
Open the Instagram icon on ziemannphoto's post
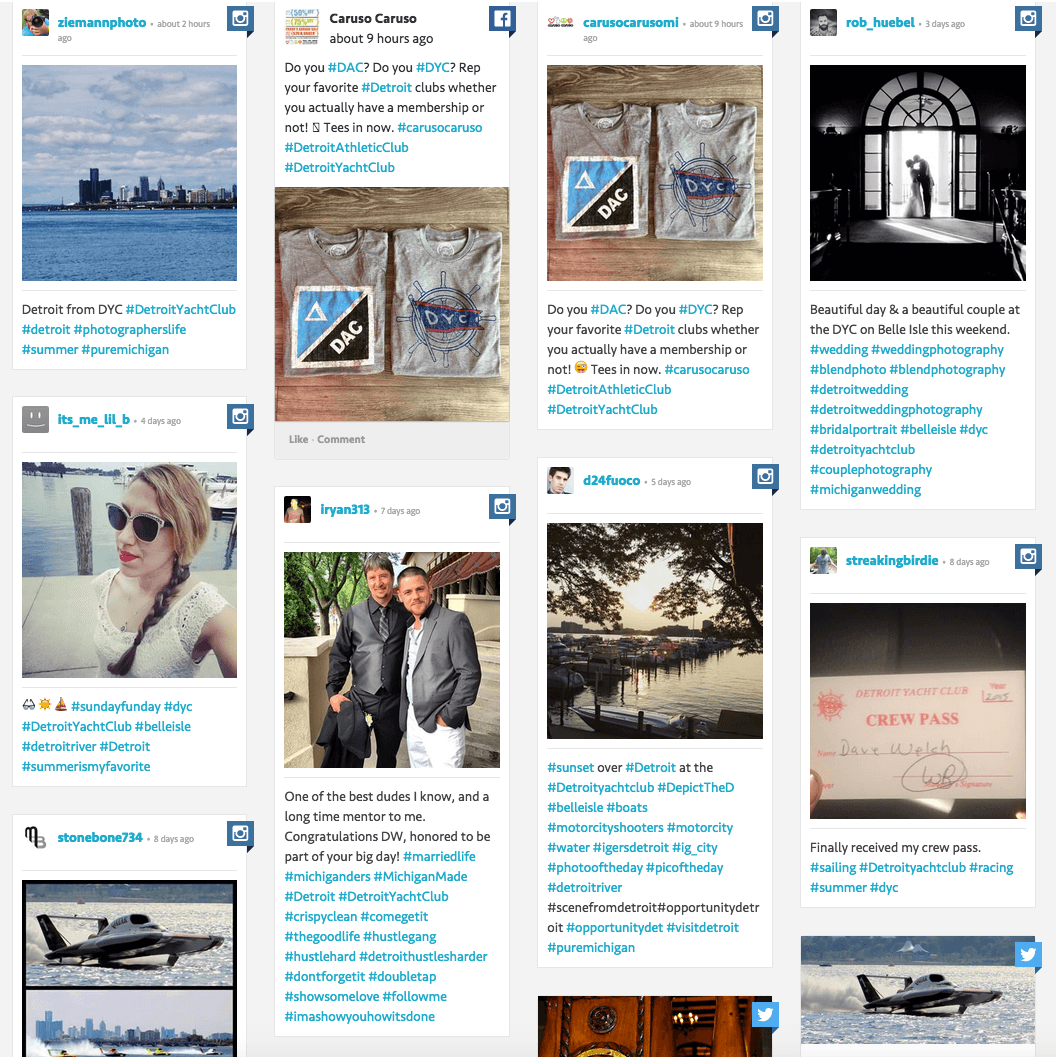click(240, 18)
